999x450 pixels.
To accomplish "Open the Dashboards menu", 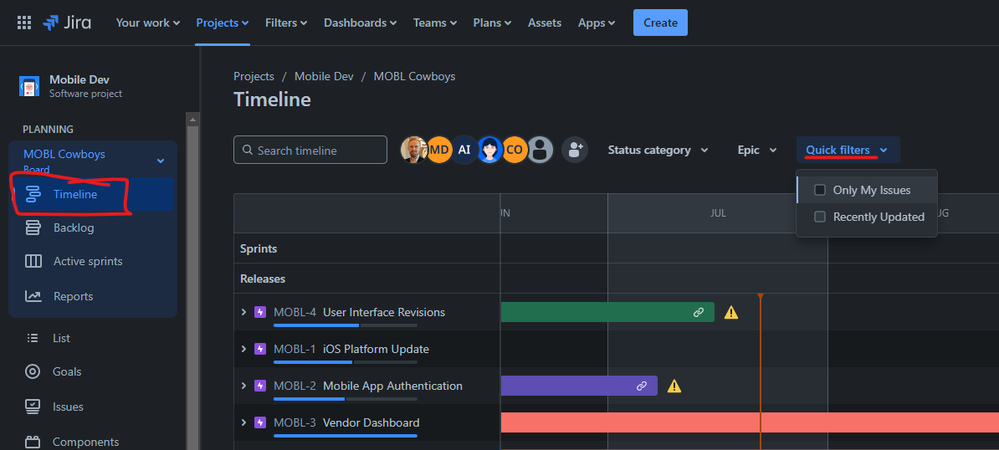I will pyautogui.click(x=360, y=23).
